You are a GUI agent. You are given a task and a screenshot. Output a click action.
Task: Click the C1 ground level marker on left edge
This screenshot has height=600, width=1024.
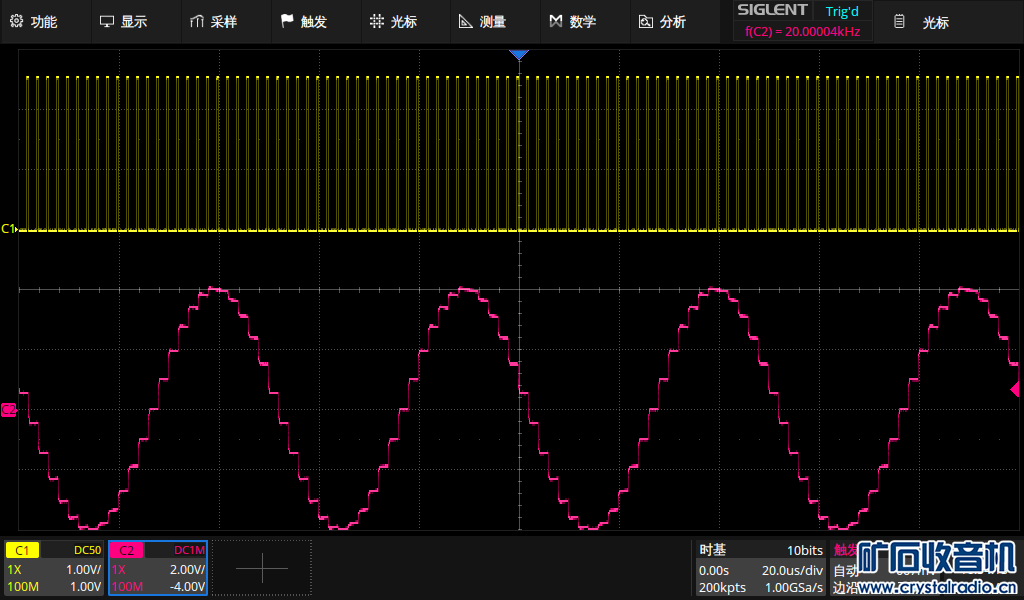coord(8,229)
